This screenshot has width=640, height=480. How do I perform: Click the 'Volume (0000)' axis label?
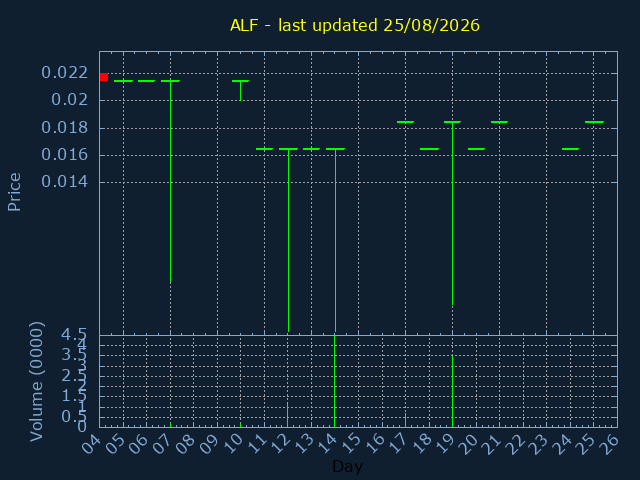click(37, 382)
